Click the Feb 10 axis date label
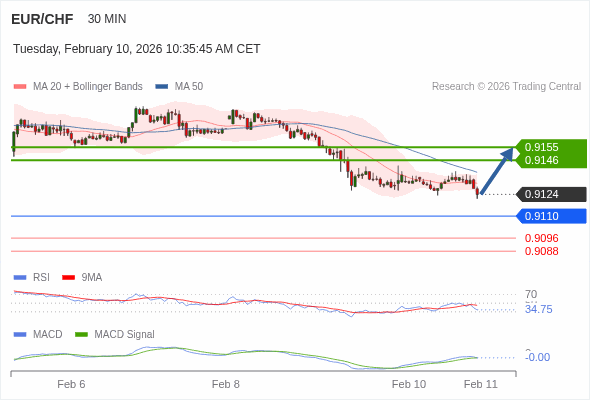 (409, 384)
